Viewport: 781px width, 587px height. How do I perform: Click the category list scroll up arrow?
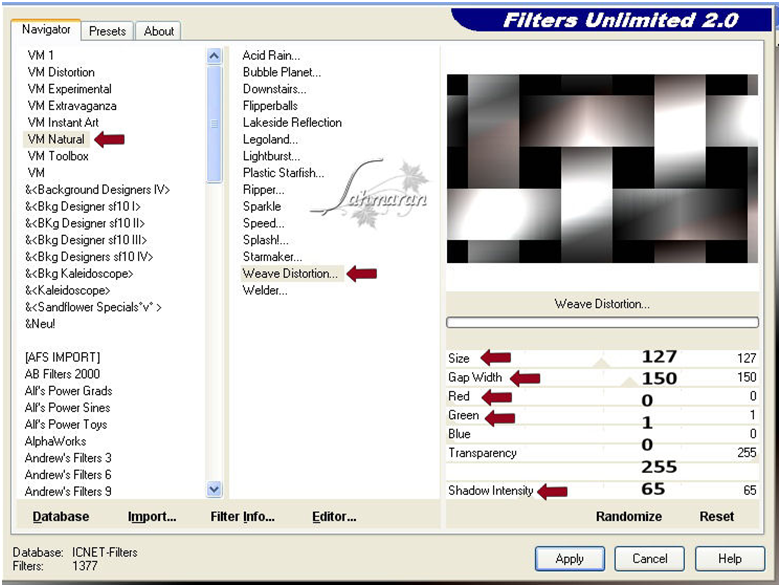[214, 56]
